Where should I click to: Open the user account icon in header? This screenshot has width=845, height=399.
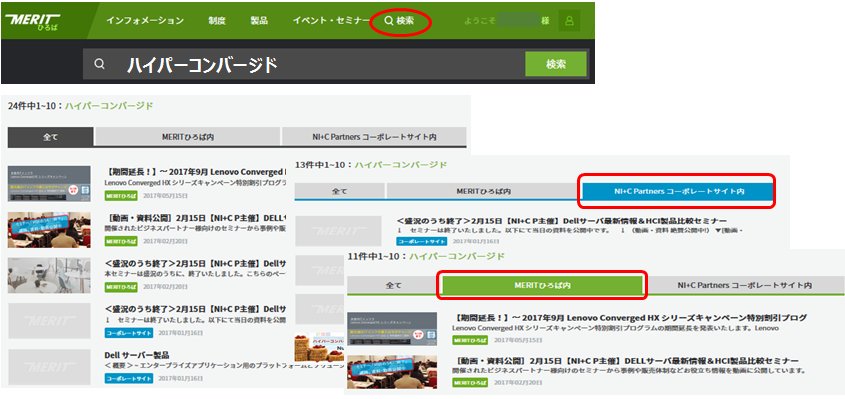tap(570, 20)
